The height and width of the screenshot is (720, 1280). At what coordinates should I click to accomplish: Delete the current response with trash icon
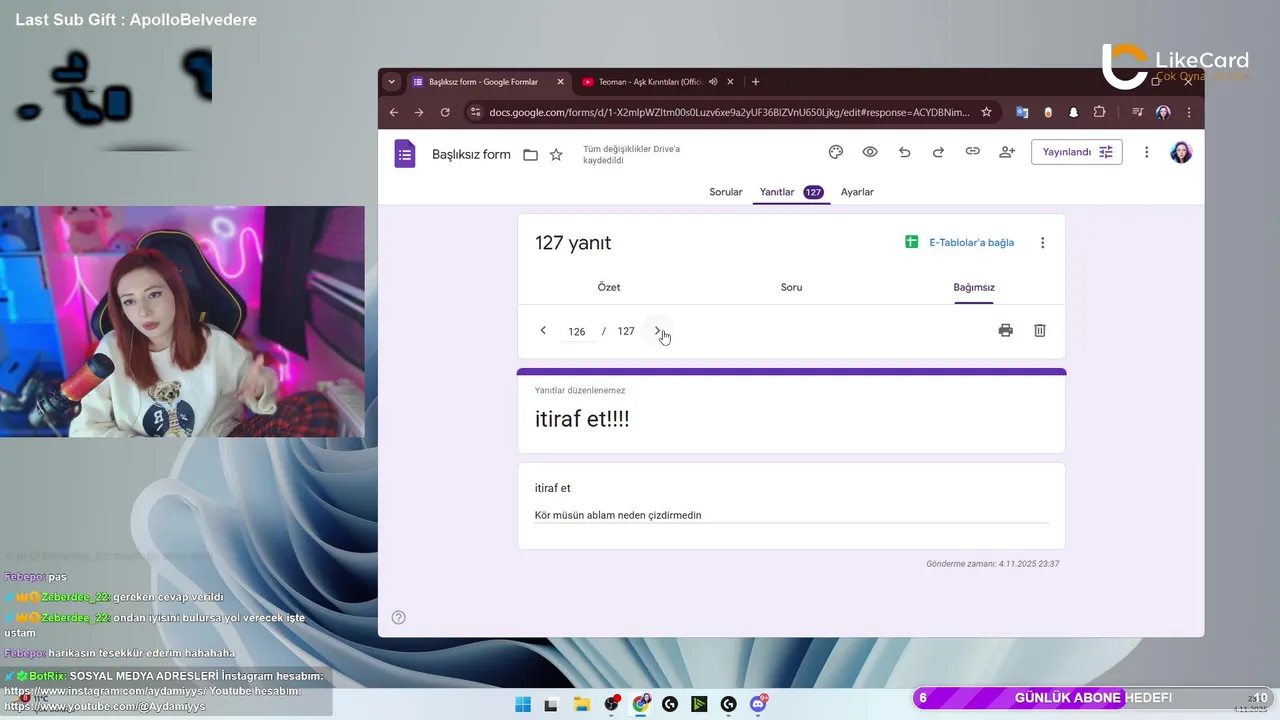click(x=1039, y=330)
